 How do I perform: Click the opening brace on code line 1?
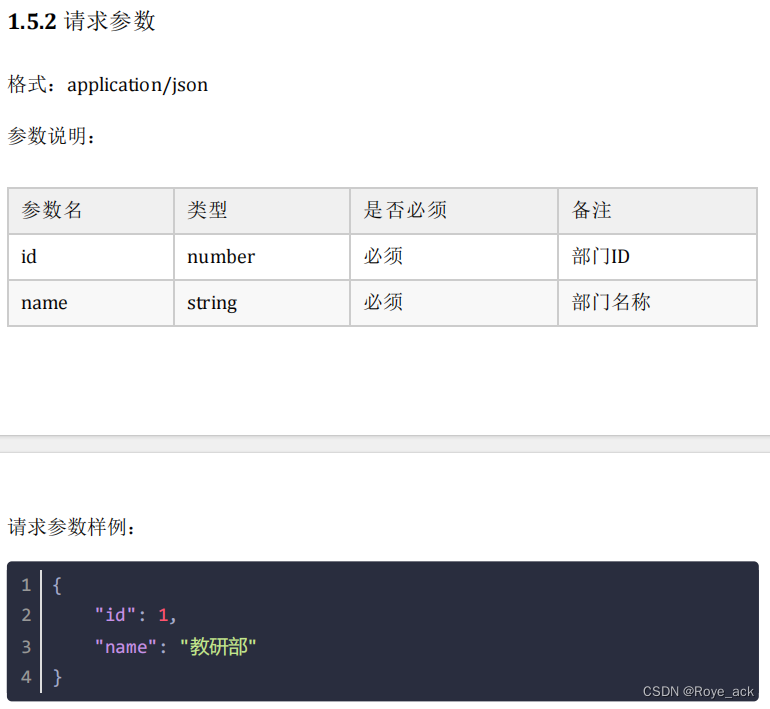(x=57, y=585)
